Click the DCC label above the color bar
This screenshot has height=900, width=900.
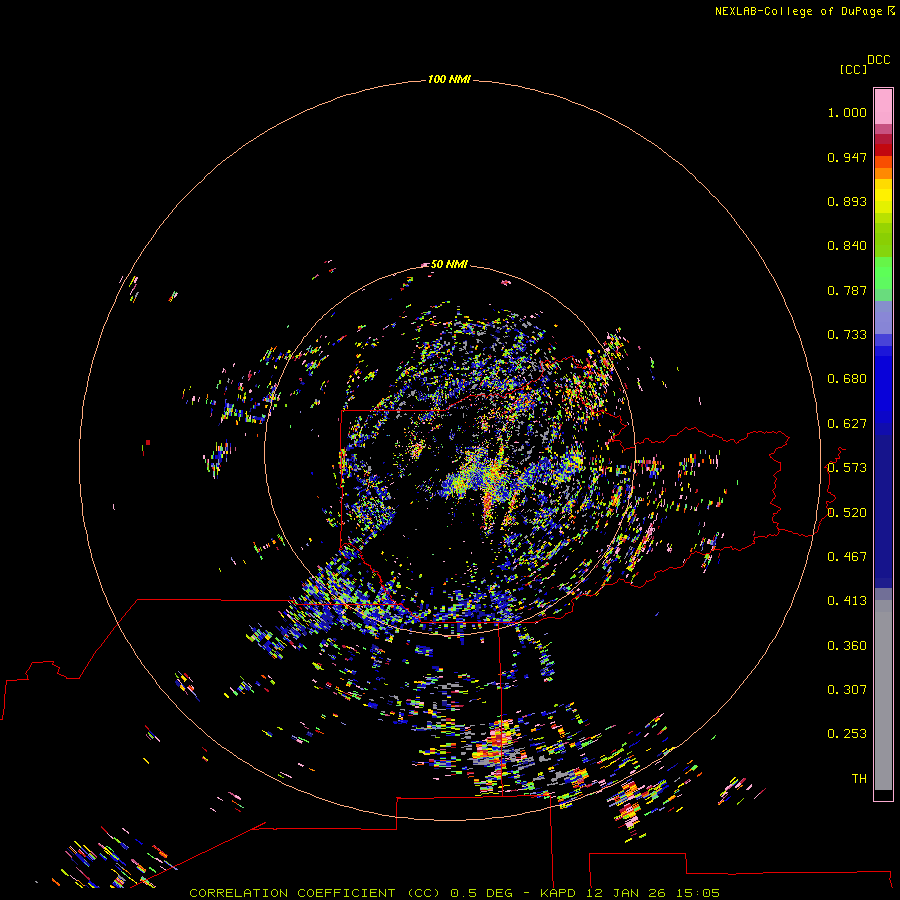click(x=879, y=60)
